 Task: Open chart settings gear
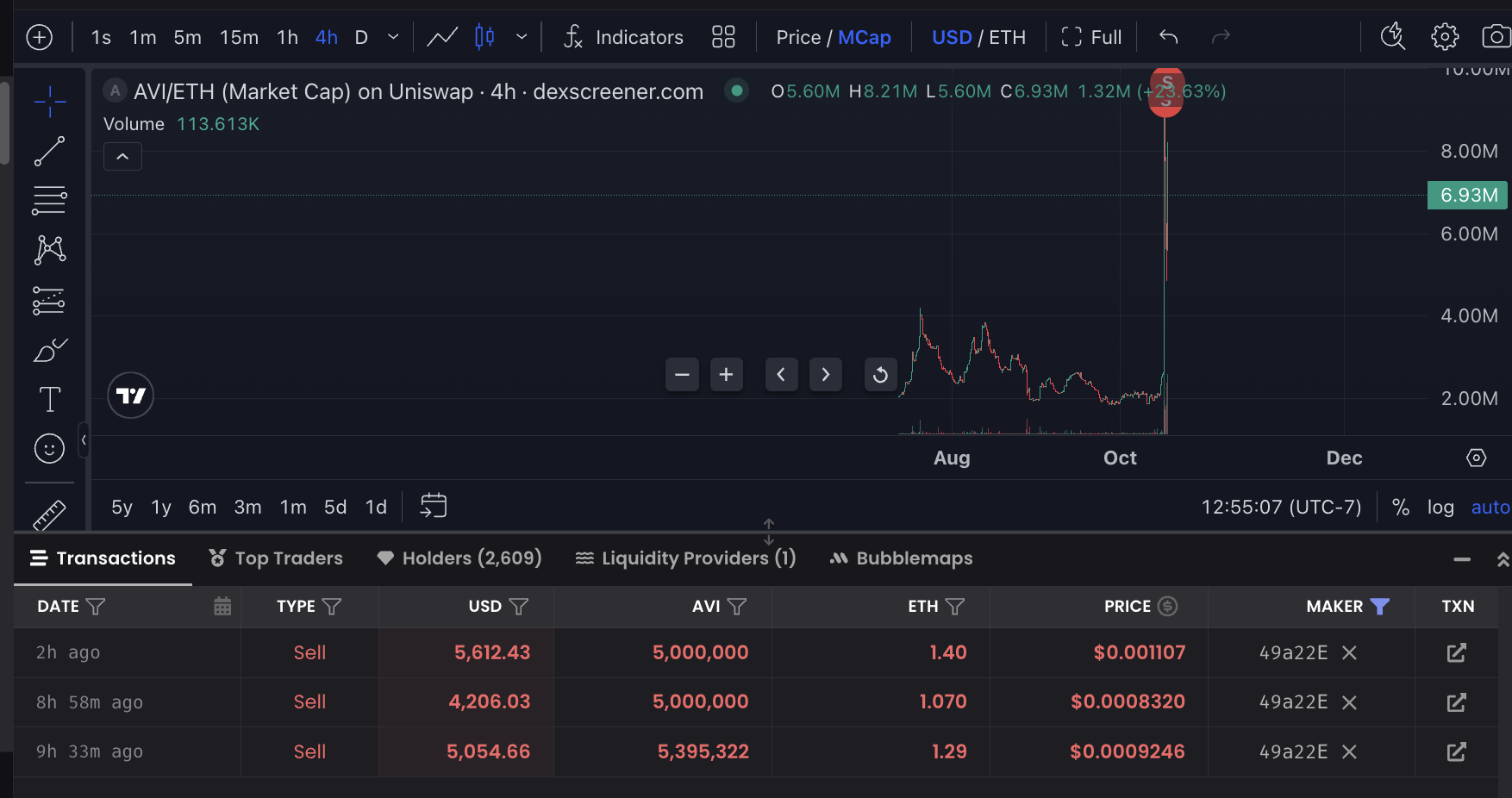pyautogui.click(x=1445, y=37)
